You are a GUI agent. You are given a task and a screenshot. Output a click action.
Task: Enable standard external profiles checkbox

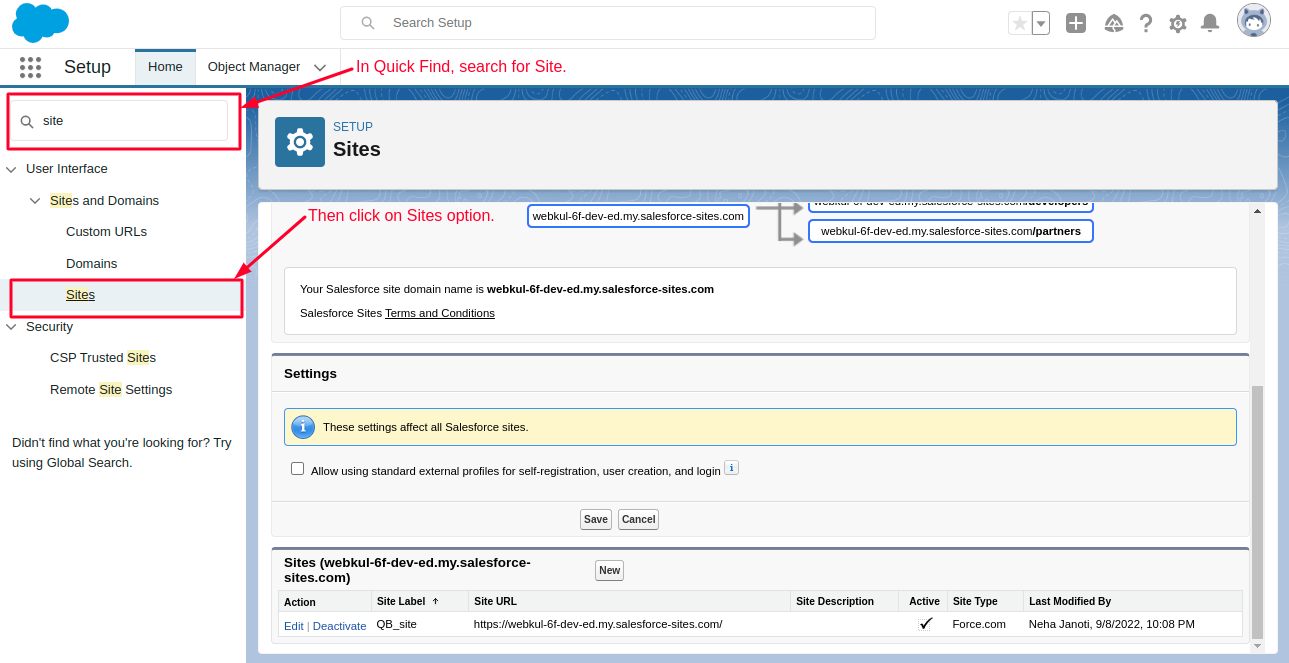(x=297, y=469)
